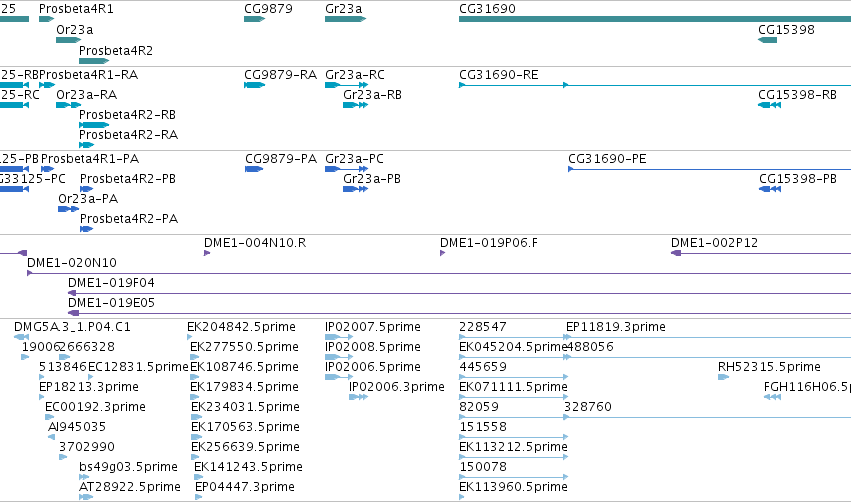The width and height of the screenshot is (851, 502).
Task: Select the DME1-019P06.F clone label
Action: click(x=489, y=243)
